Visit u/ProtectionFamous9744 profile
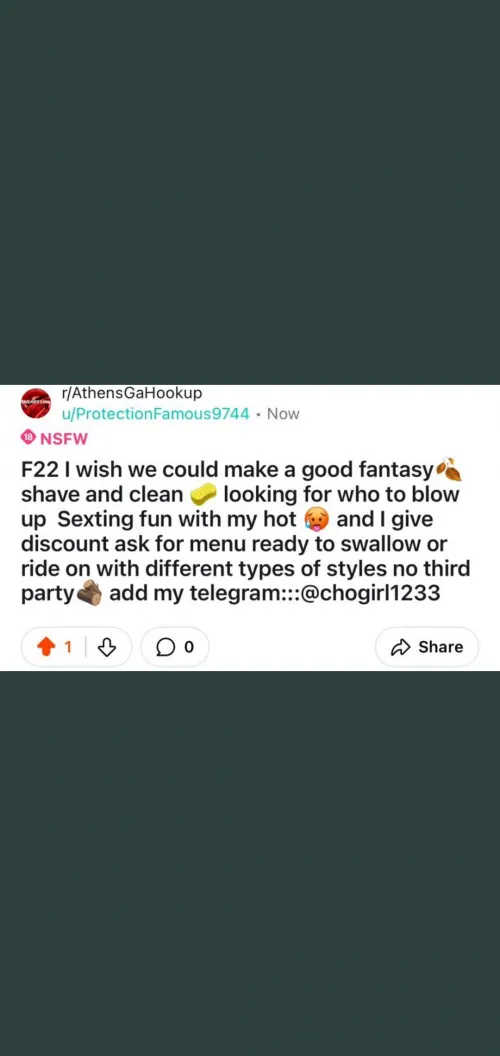The width and height of the screenshot is (500, 1056). 156,414
